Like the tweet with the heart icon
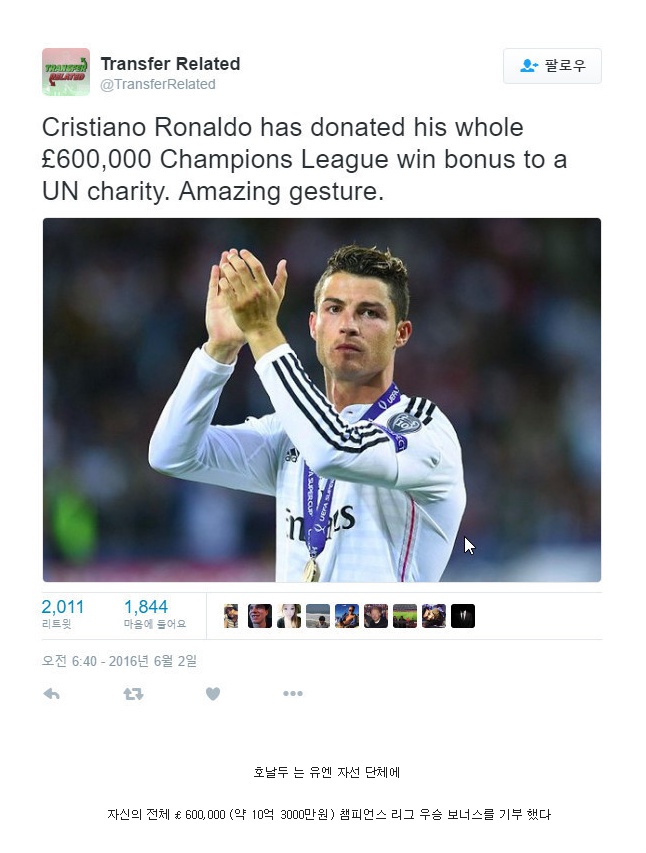646x853 pixels. [x=213, y=694]
